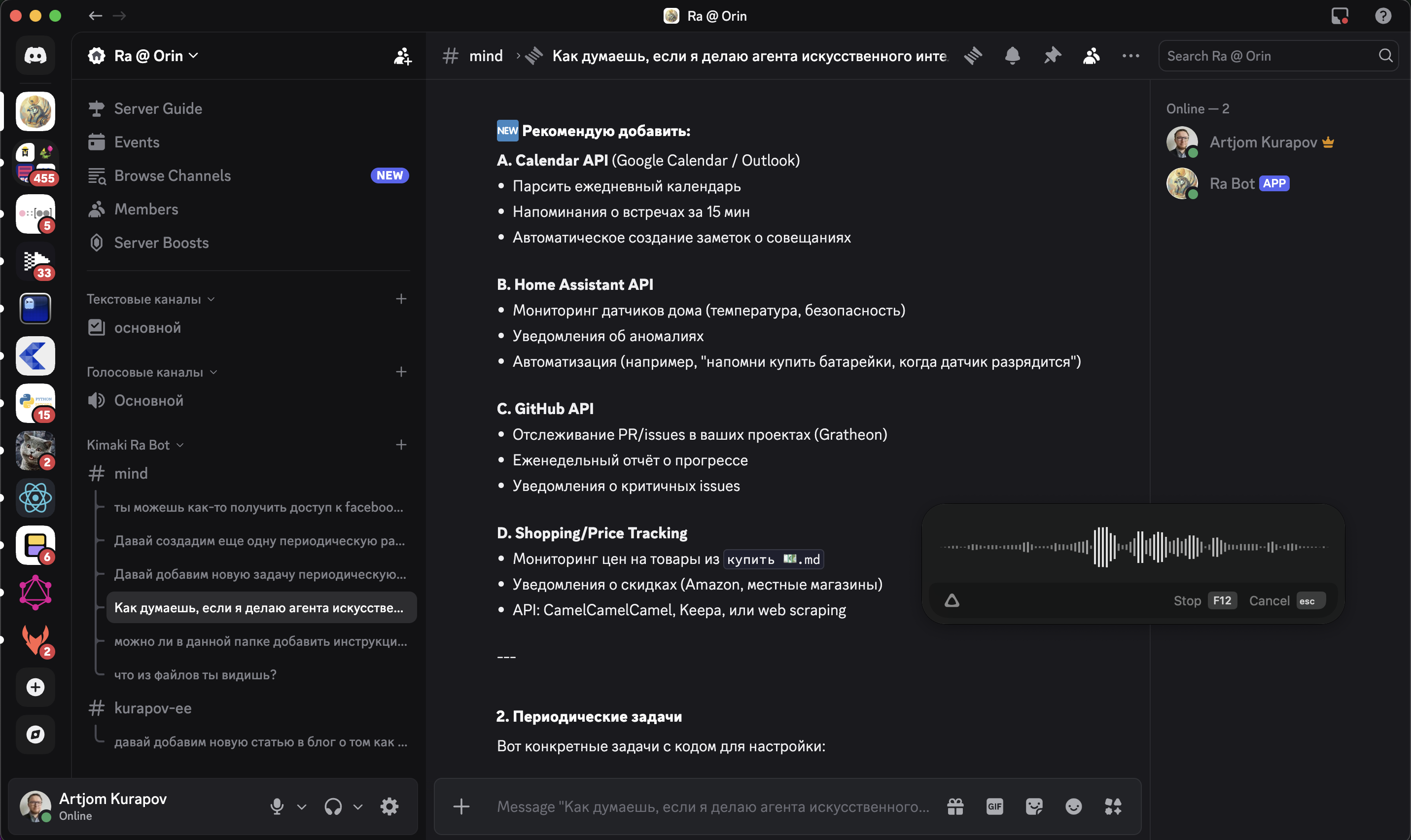Click the gift Nitro icon
Image resolution: width=1411 pixels, height=840 pixels.
[955, 806]
